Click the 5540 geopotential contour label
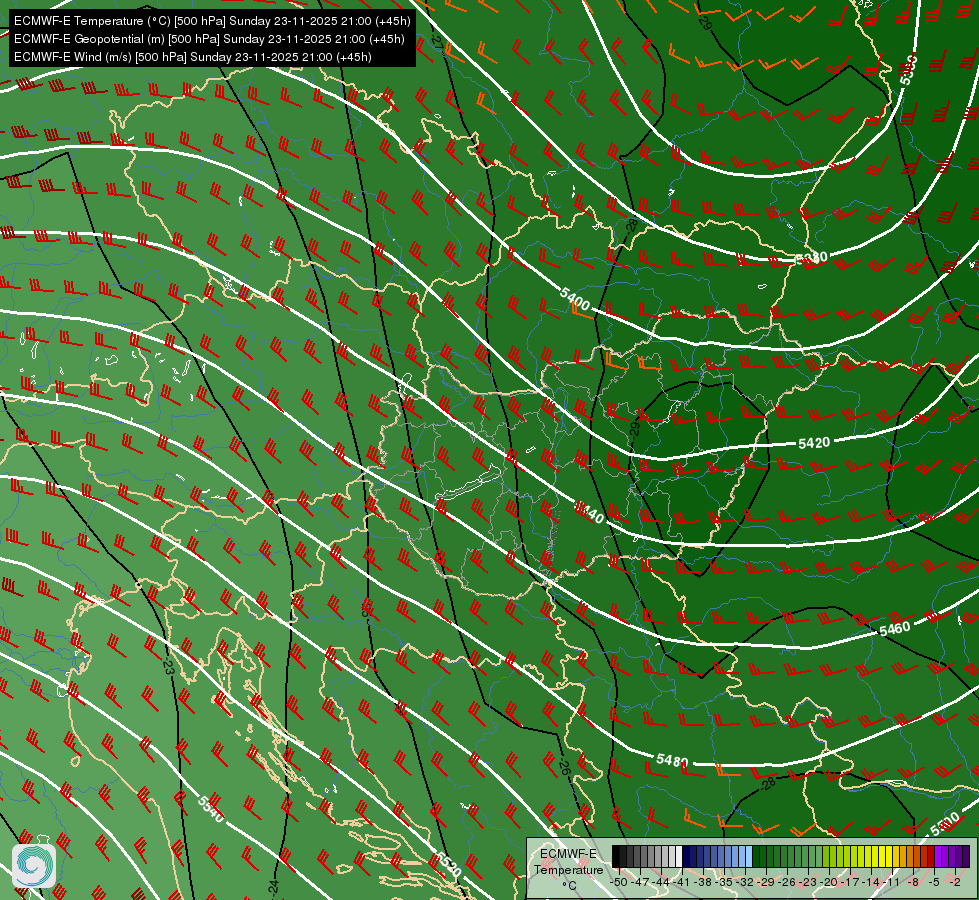This screenshot has height=900, width=979. tap(210, 809)
